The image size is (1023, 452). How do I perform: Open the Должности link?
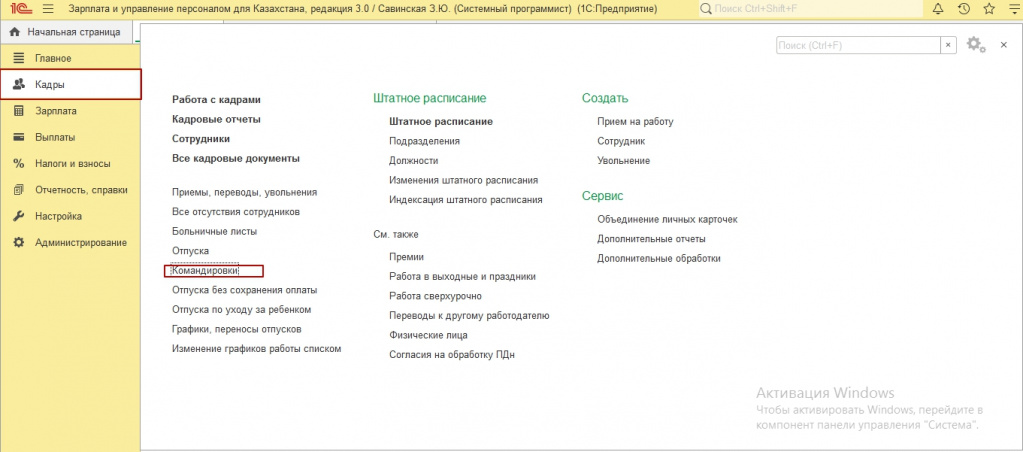coord(414,160)
